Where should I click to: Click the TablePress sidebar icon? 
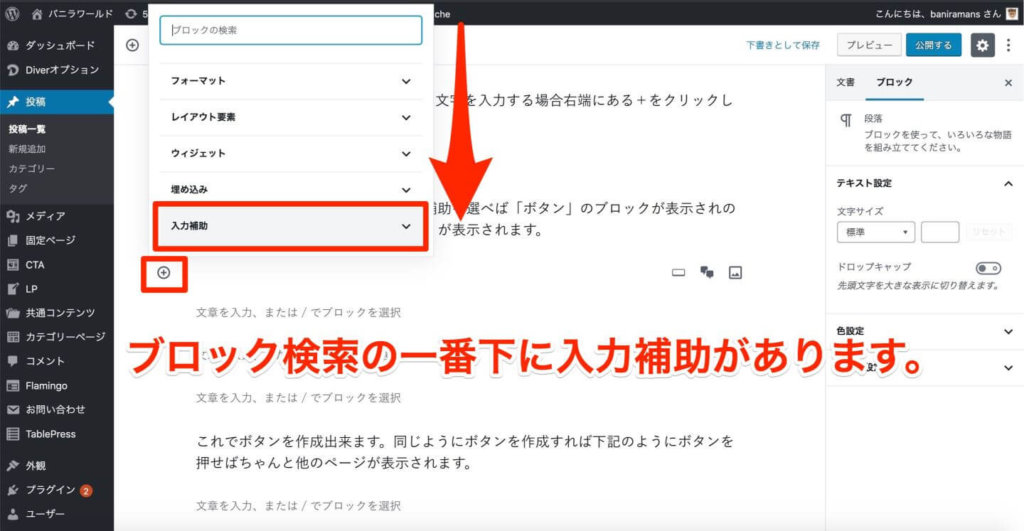click(12, 434)
